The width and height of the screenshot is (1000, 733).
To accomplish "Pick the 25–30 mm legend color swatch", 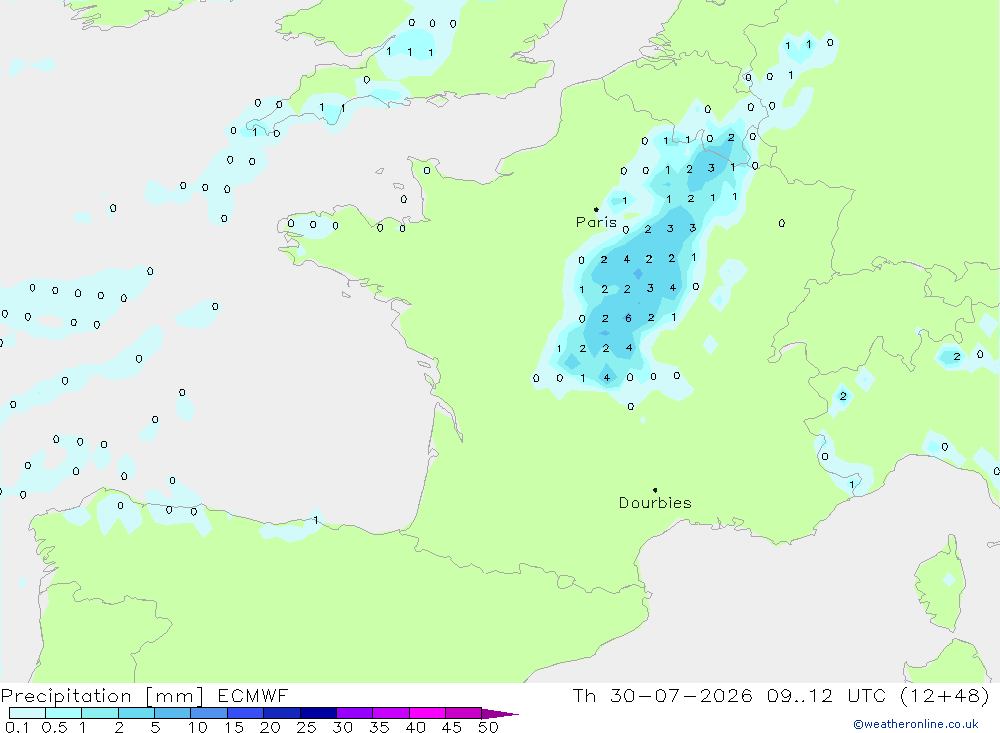I will tap(318, 713).
